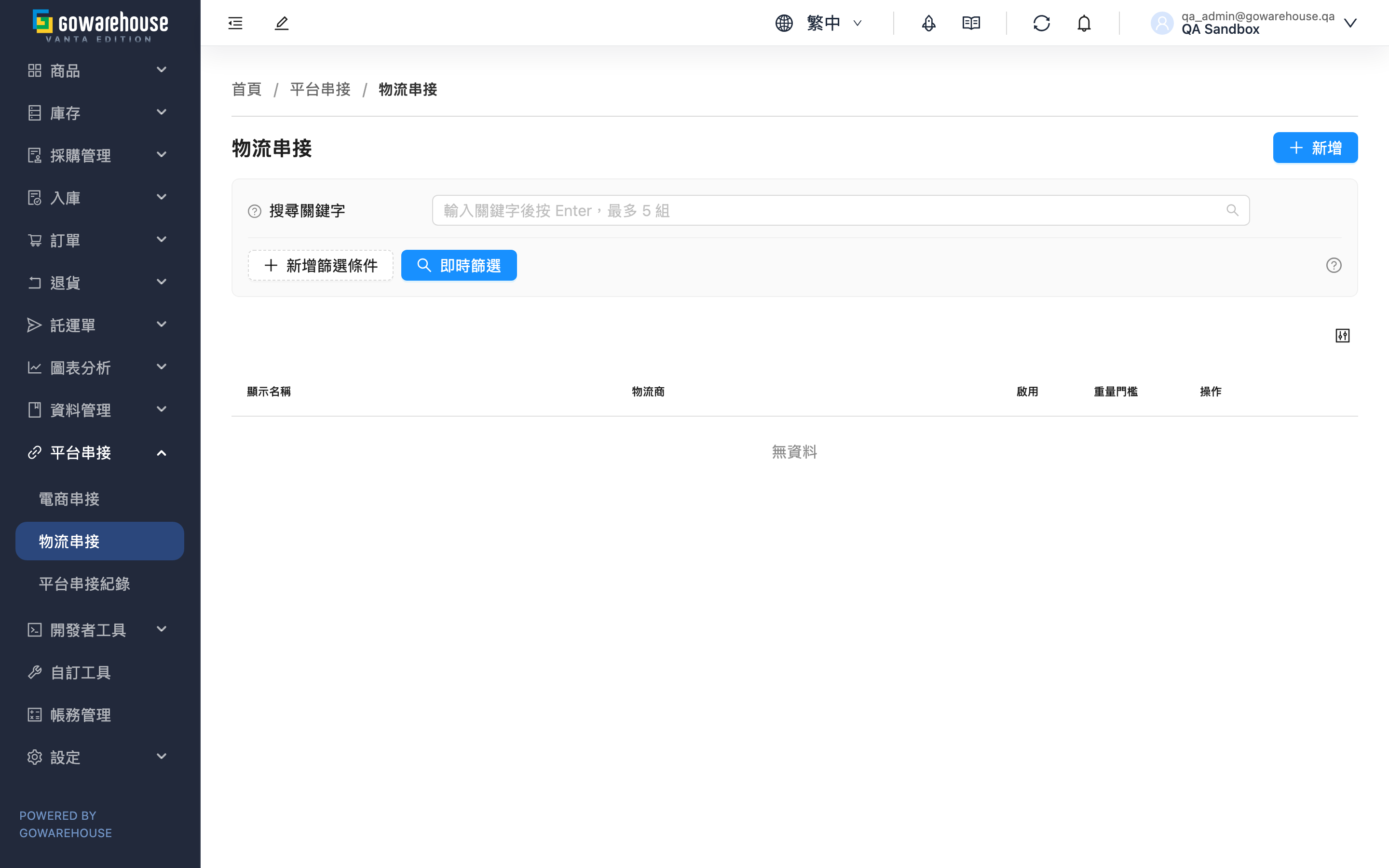Click the 物流商 column header
This screenshot has height=868, width=1389.
(648, 392)
